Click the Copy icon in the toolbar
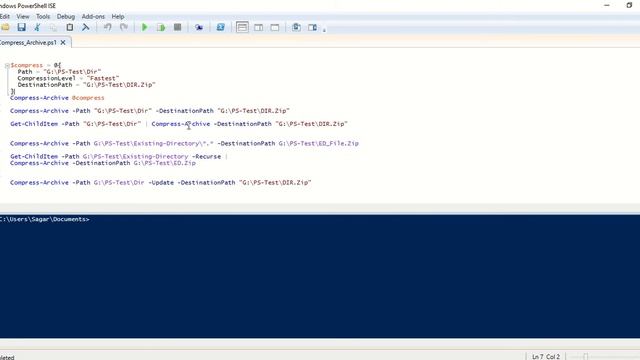 pos(53,27)
